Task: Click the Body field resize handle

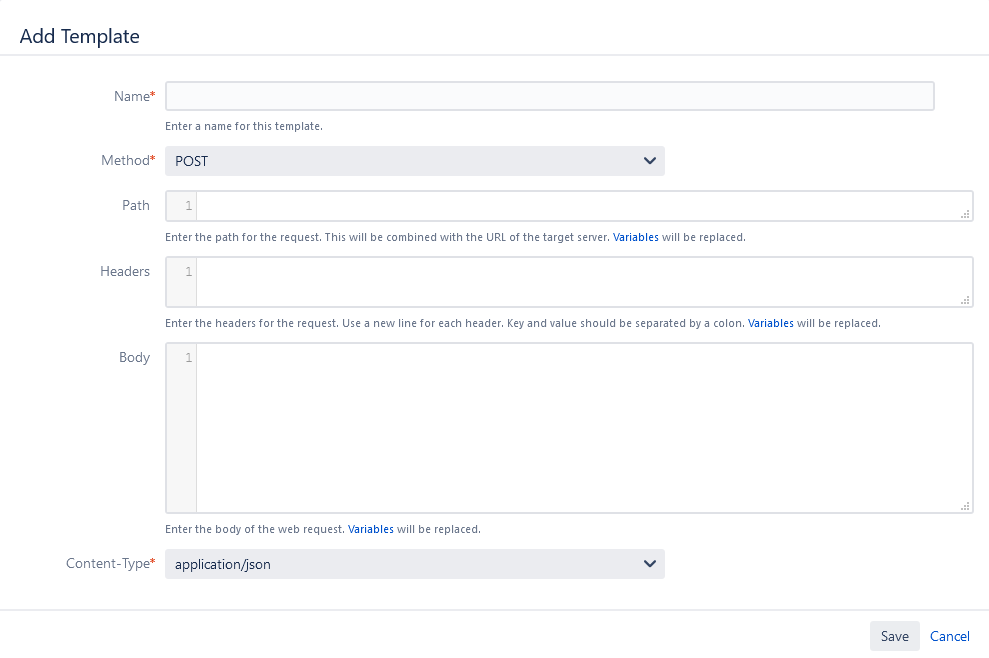Action: tap(965, 507)
